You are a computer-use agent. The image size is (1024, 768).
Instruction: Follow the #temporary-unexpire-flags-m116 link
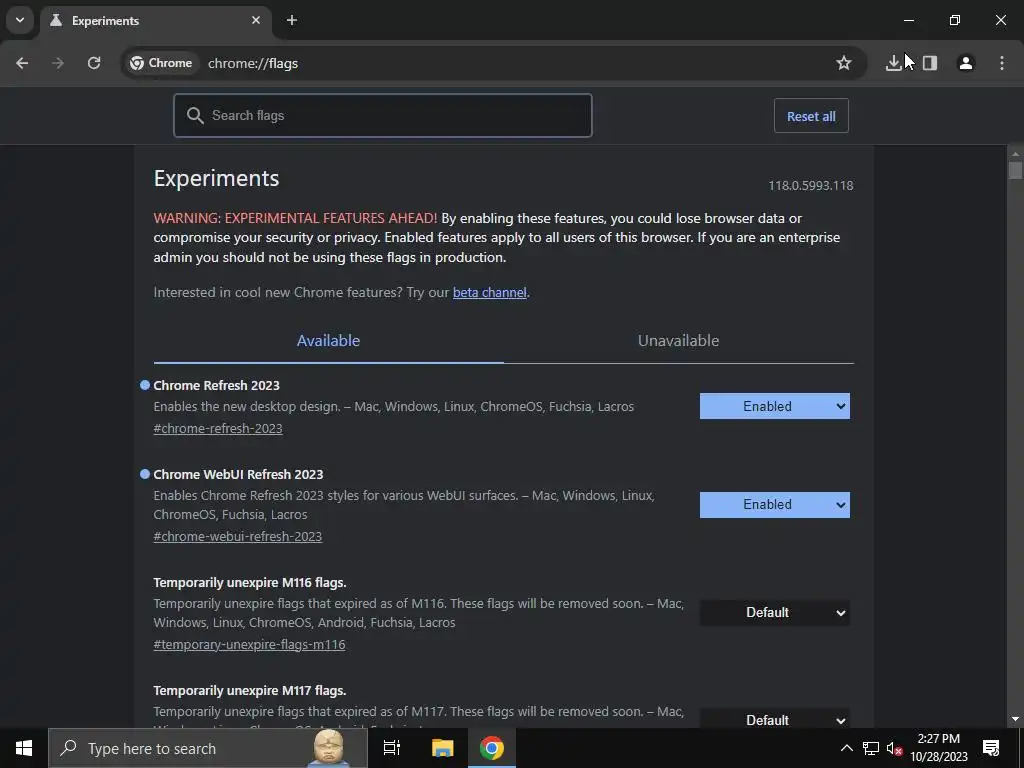(x=249, y=645)
